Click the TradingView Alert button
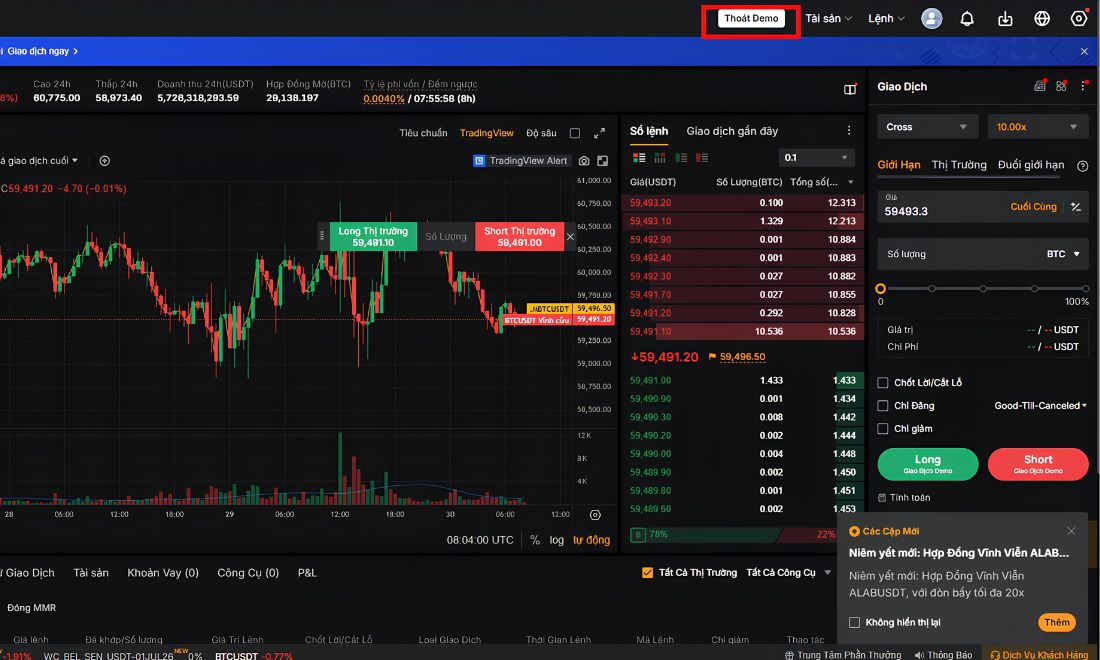 tap(521, 161)
